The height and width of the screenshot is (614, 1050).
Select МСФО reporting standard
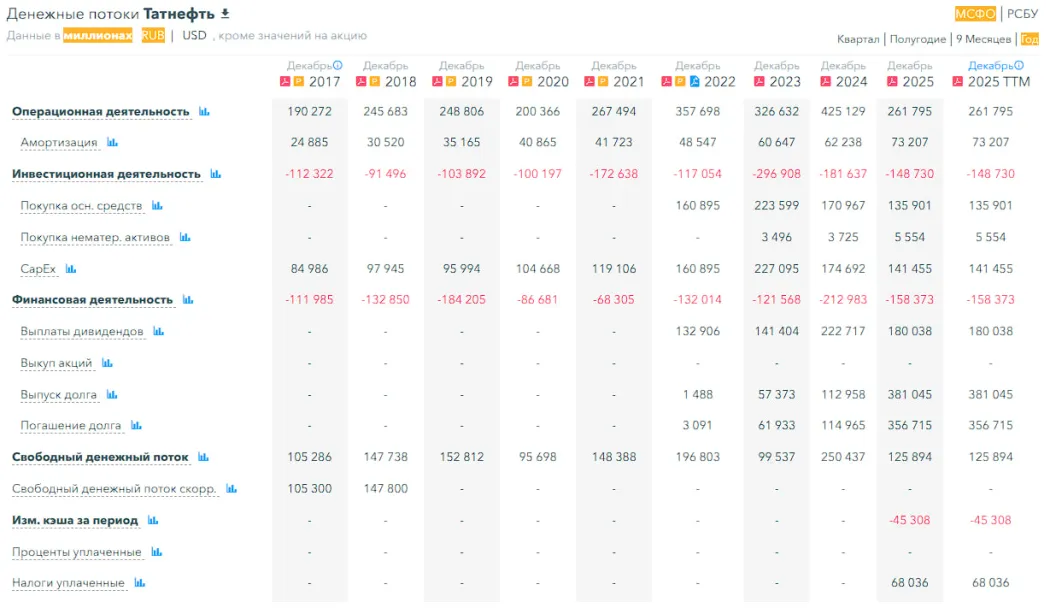coord(975,13)
